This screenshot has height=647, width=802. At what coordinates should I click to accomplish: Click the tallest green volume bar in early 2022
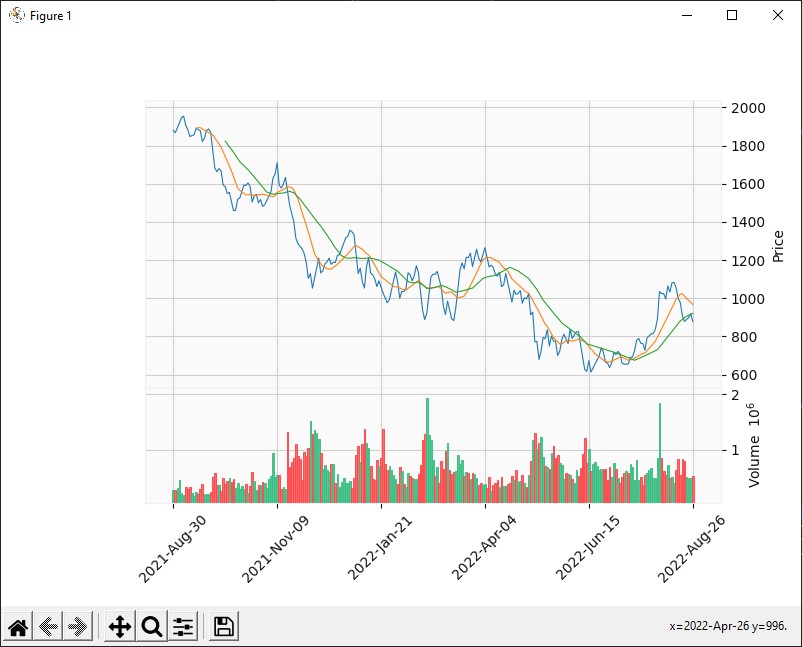(x=427, y=450)
